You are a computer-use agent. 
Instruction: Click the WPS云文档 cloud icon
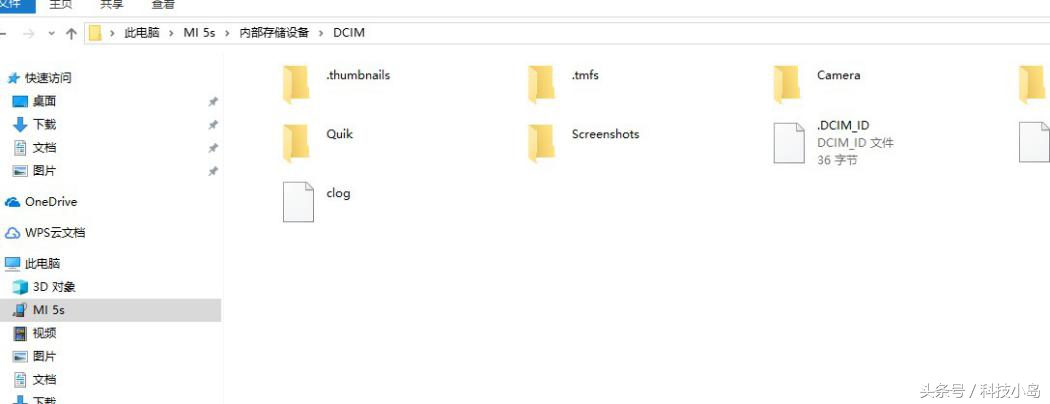[x=13, y=233]
